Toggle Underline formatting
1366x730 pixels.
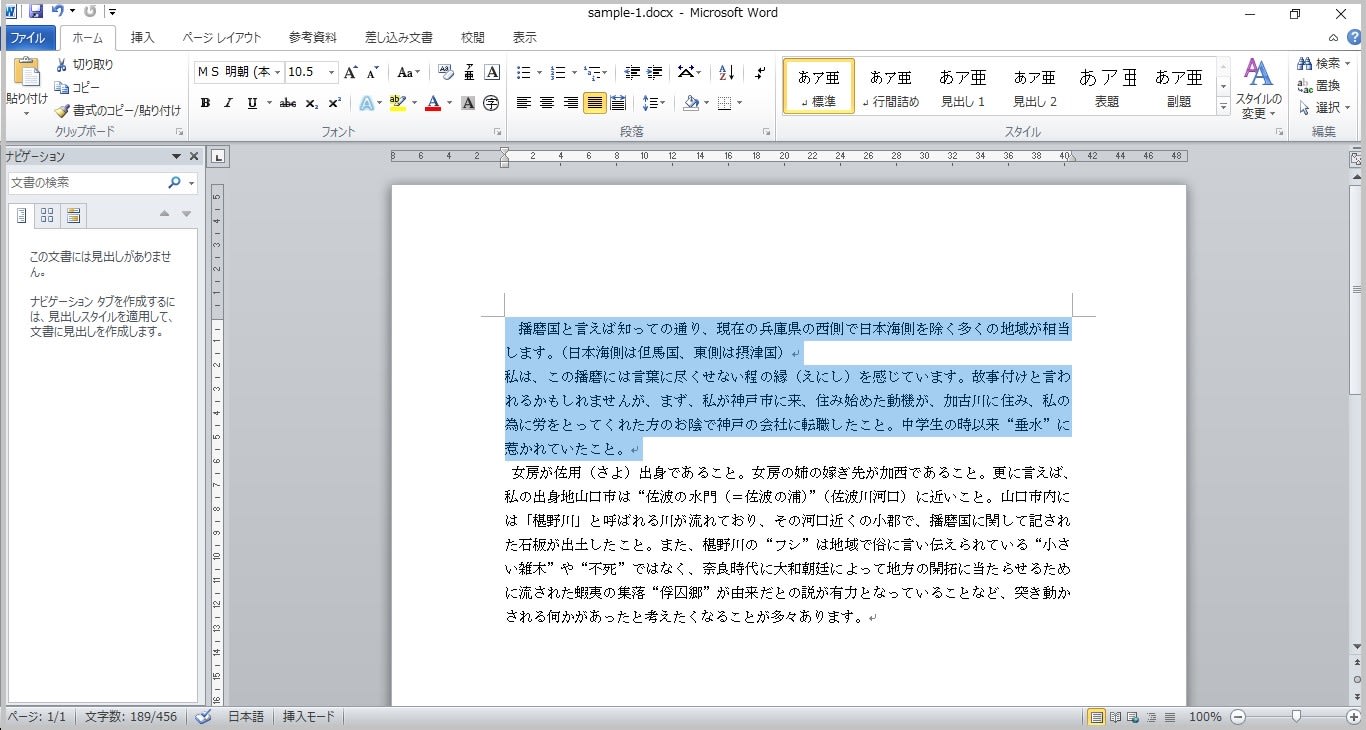point(252,103)
